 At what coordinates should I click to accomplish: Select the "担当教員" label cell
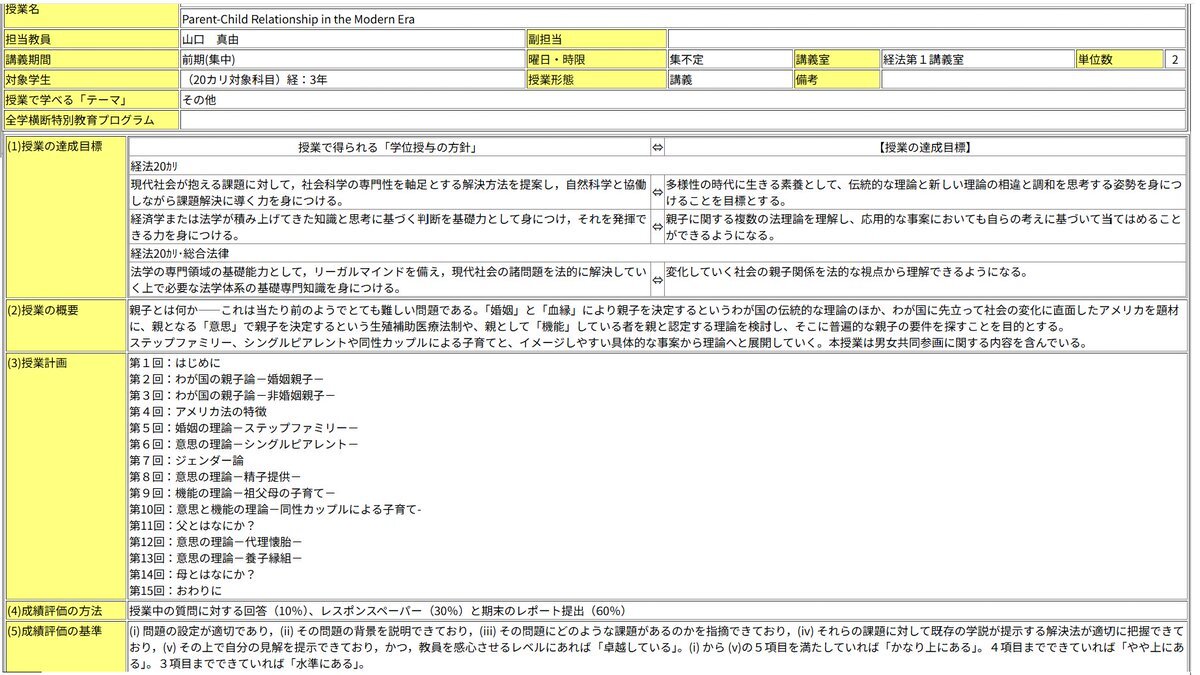91,39
